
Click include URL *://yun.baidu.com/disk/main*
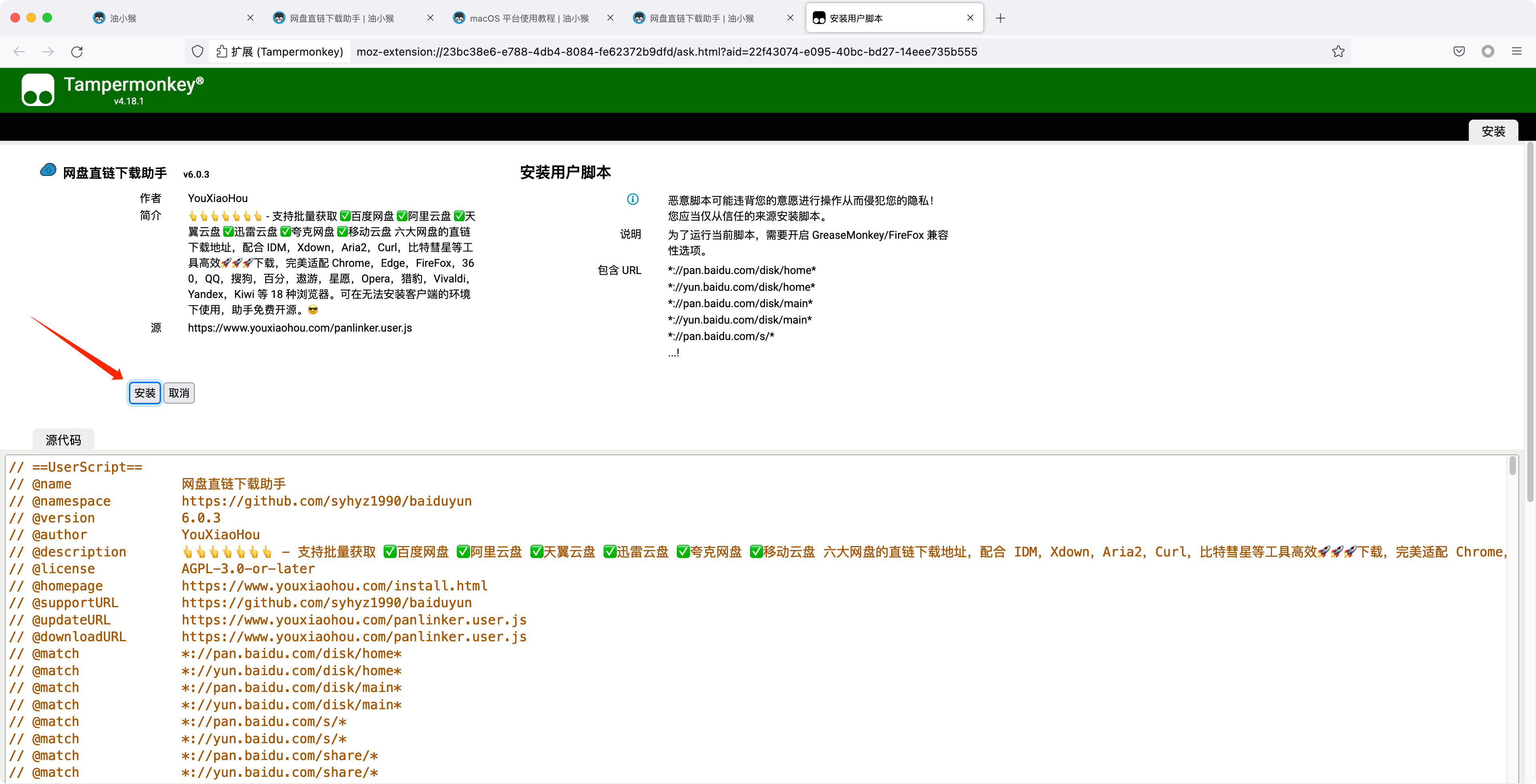(x=739, y=320)
